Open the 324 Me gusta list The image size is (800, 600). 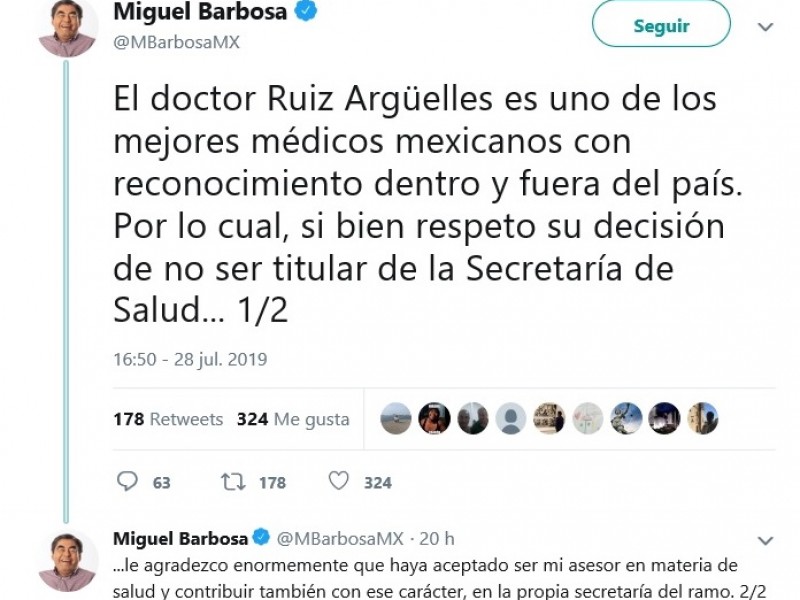(x=293, y=419)
